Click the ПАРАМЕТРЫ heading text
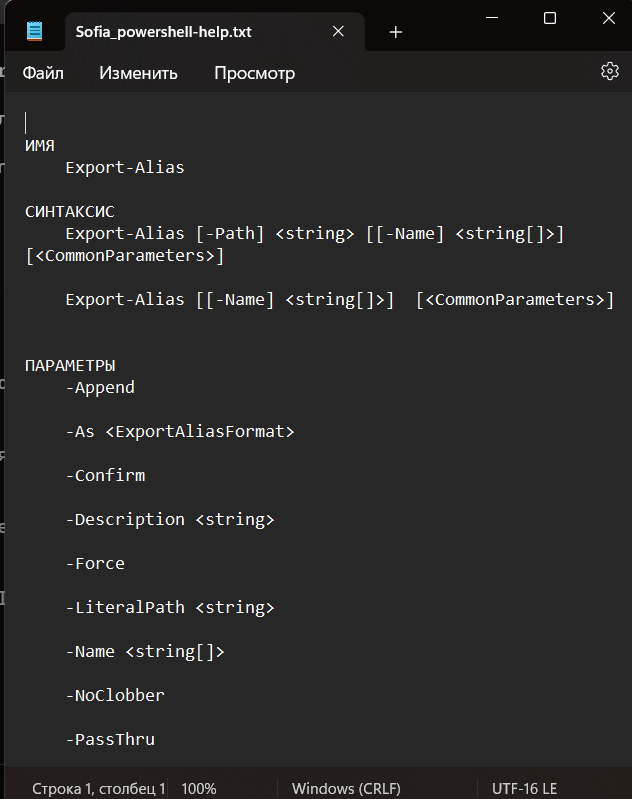632x799 pixels. 70,365
